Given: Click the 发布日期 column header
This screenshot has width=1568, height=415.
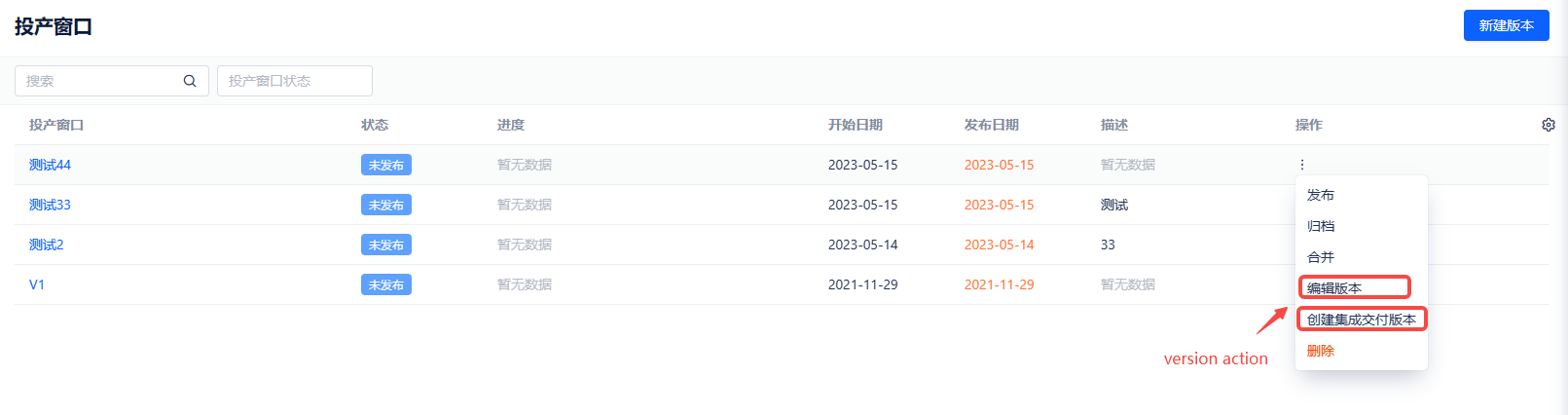Looking at the screenshot, I should pyautogui.click(x=991, y=125).
